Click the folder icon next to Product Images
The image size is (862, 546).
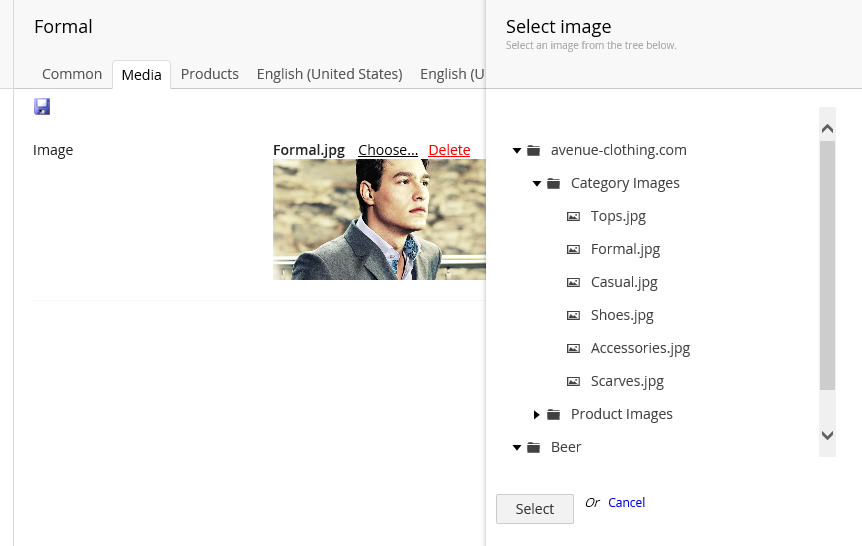click(554, 414)
